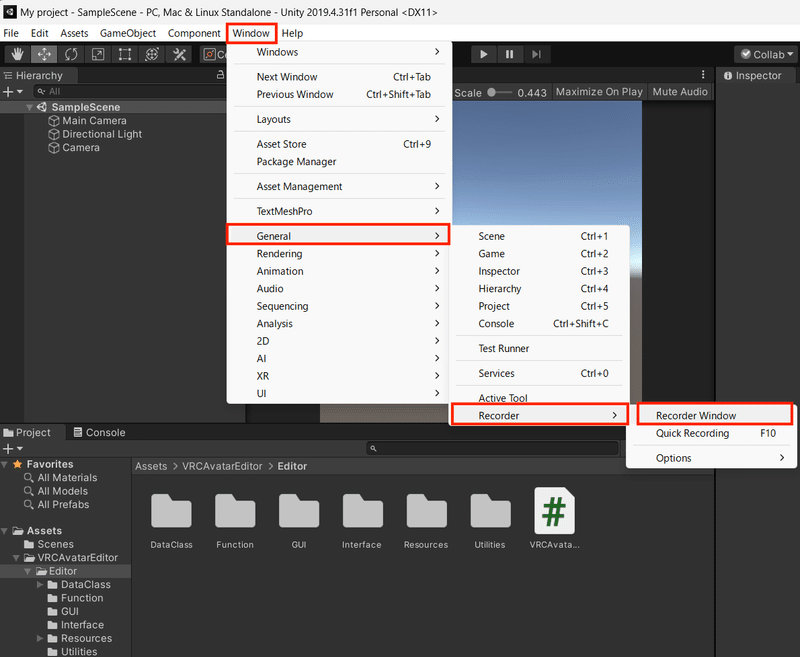This screenshot has width=800, height=657.
Task: Open Package Manager from Window menu
Action: [x=339, y=162]
